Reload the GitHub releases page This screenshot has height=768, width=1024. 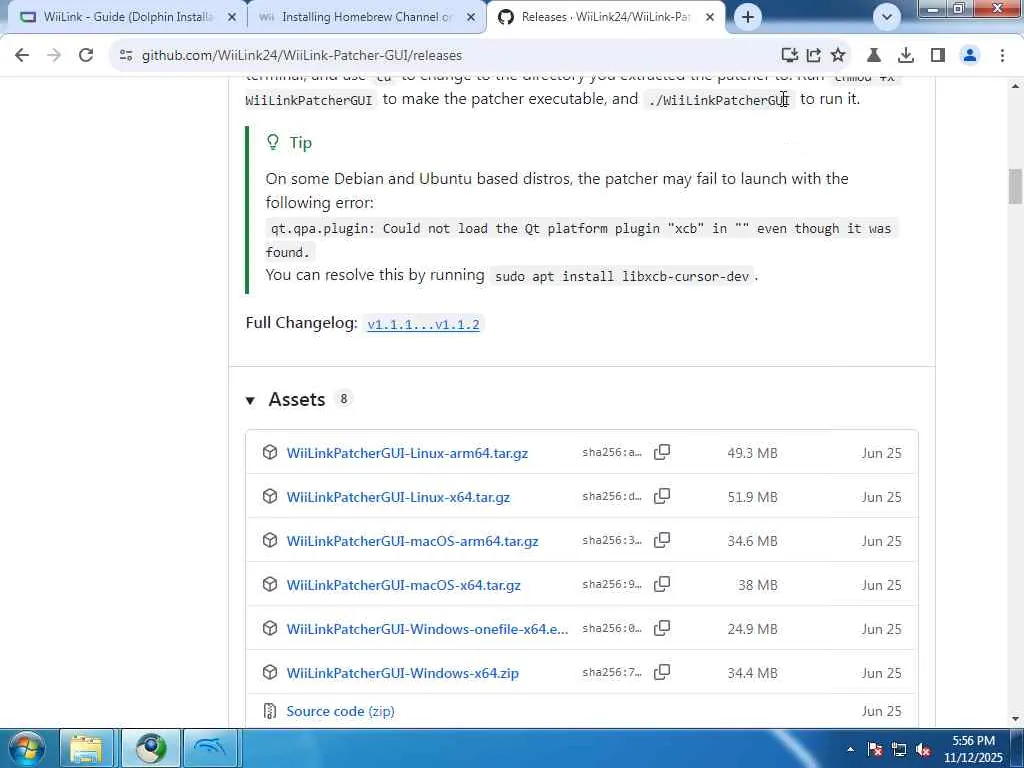pyautogui.click(x=86, y=56)
